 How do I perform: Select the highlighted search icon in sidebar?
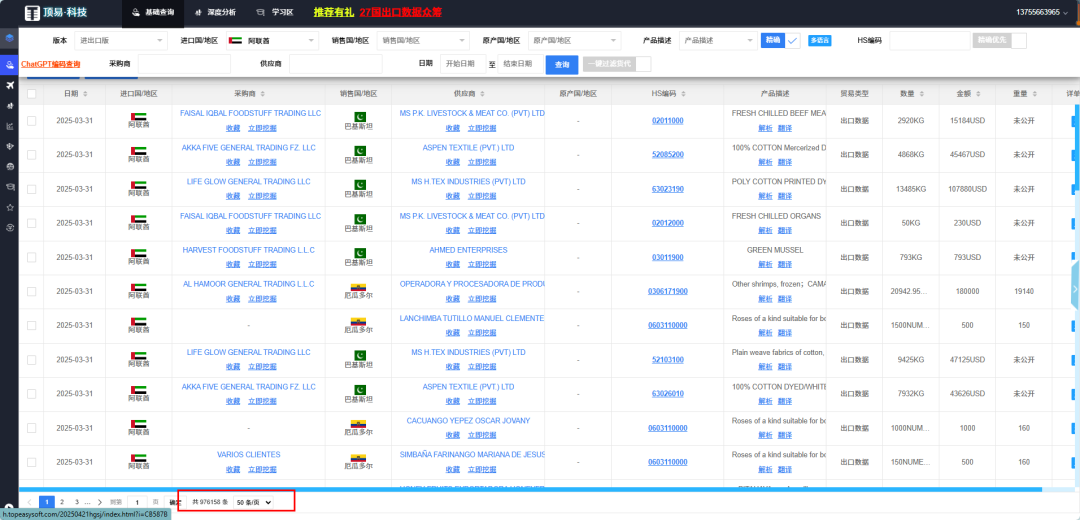pos(10,65)
